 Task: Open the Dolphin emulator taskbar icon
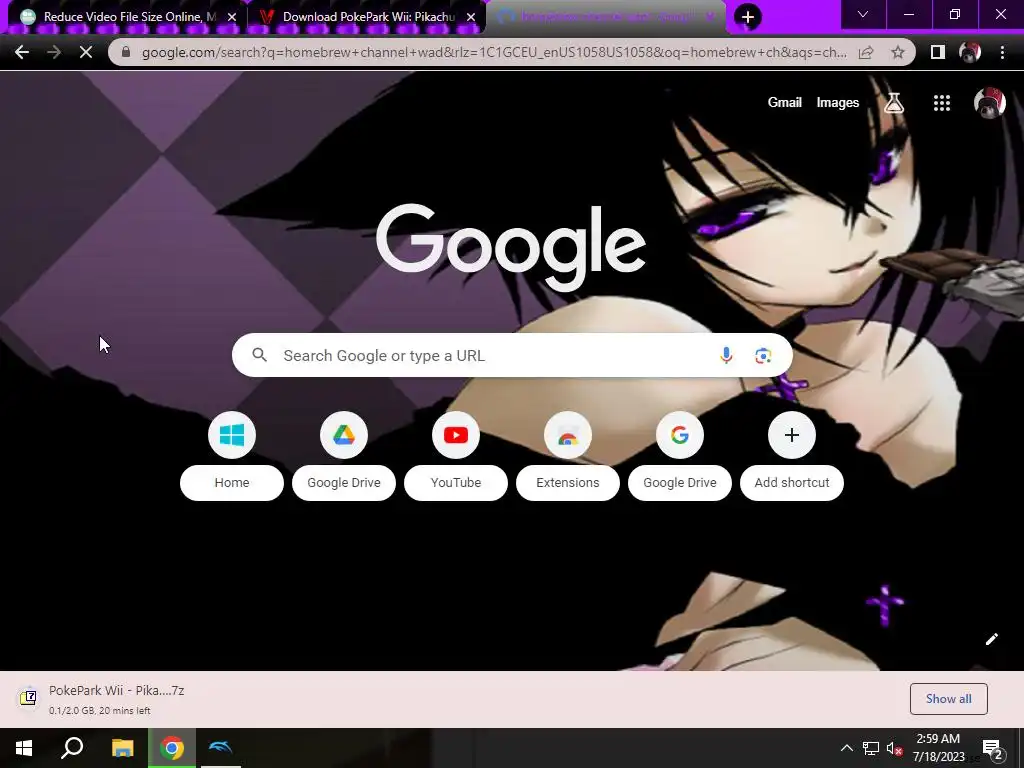coord(220,748)
